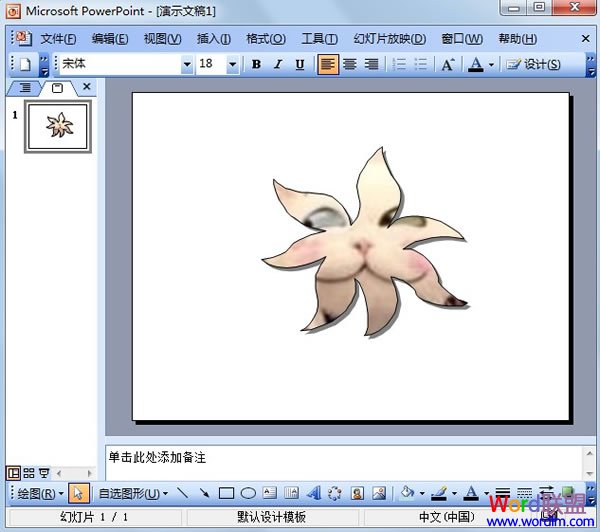Align text right
This screenshot has width=600, height=532.
pyautogui.click(x=371, y=64)
